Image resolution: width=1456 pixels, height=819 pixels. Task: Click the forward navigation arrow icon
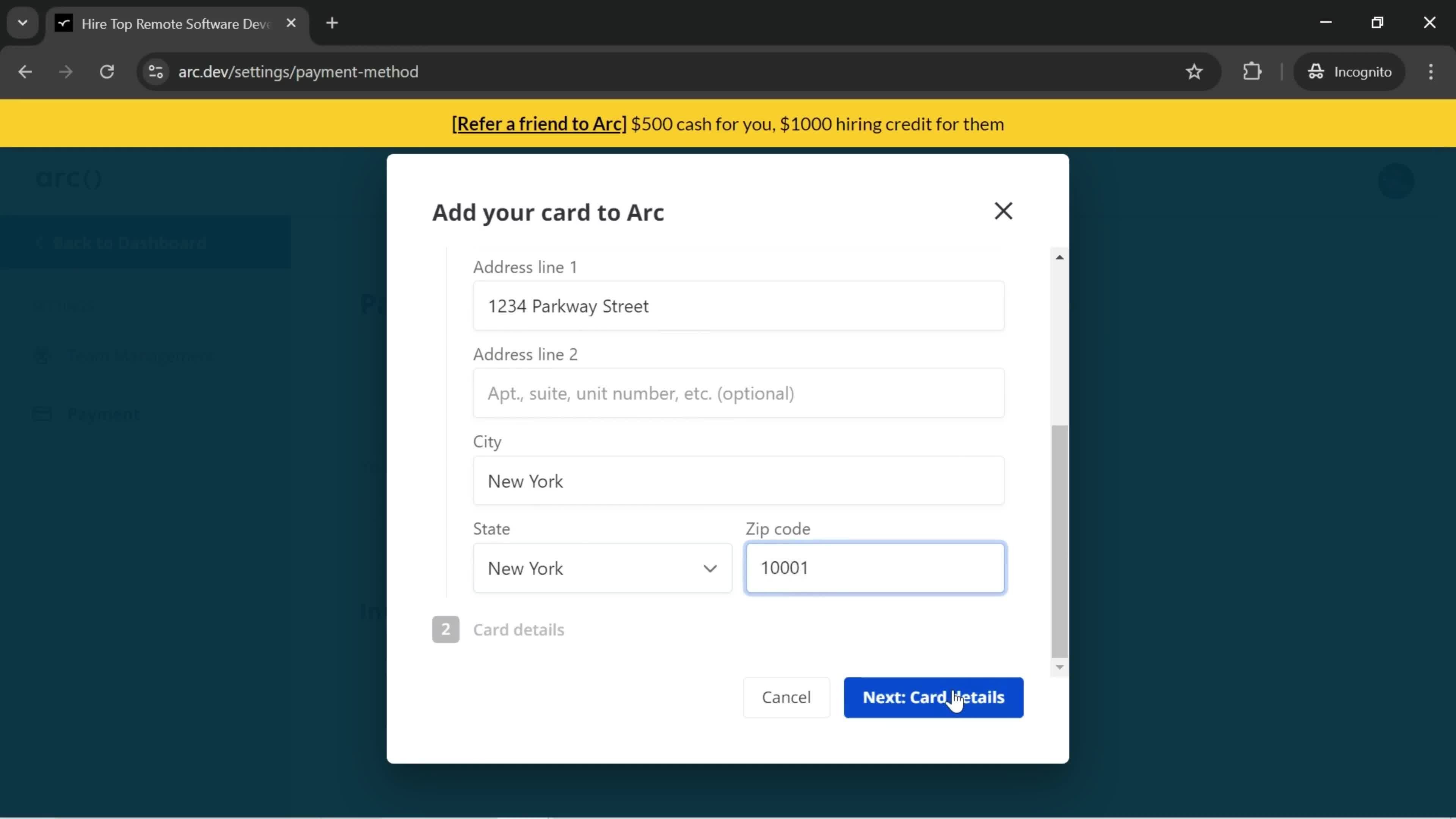[x=65, y=71]
